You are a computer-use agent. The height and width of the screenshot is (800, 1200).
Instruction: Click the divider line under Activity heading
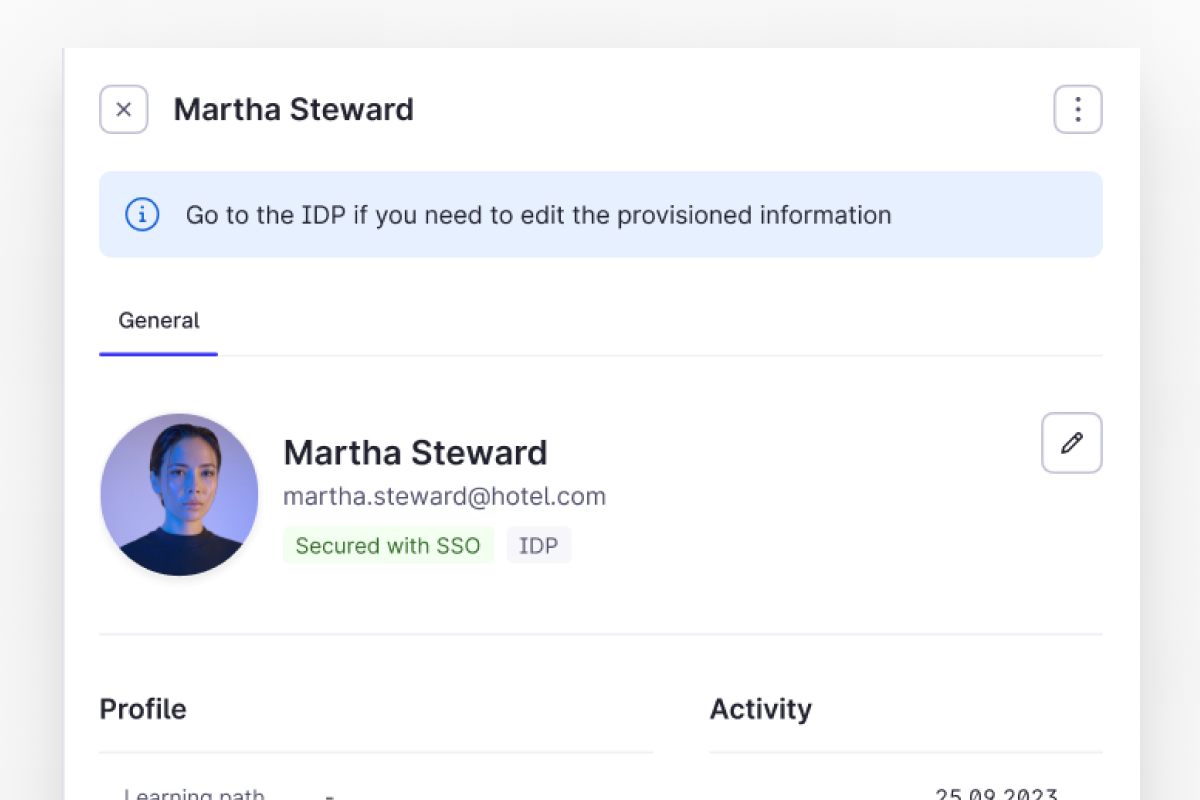[905, 752]
